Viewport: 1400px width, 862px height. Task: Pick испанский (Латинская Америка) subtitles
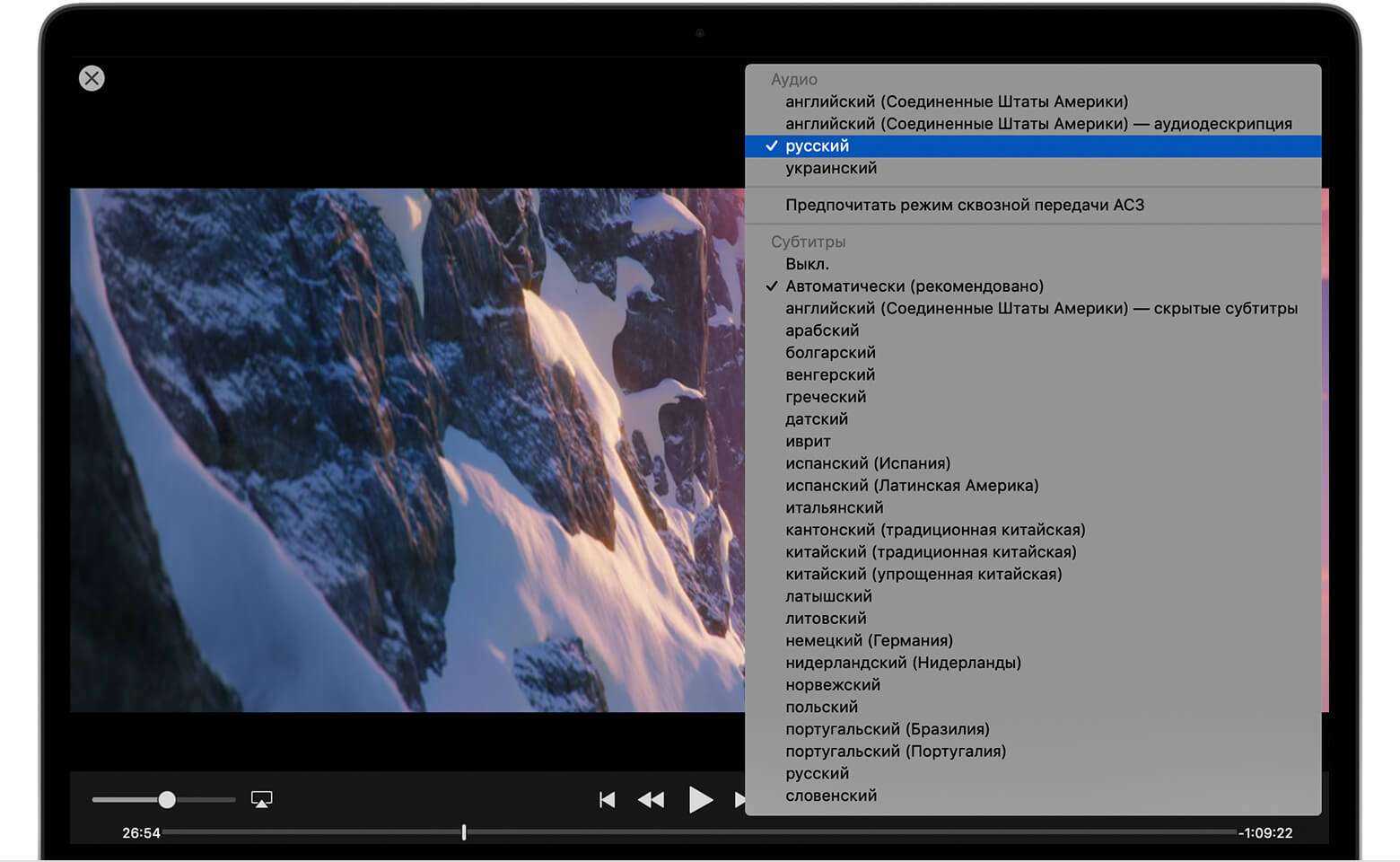(x=912, y=486)
